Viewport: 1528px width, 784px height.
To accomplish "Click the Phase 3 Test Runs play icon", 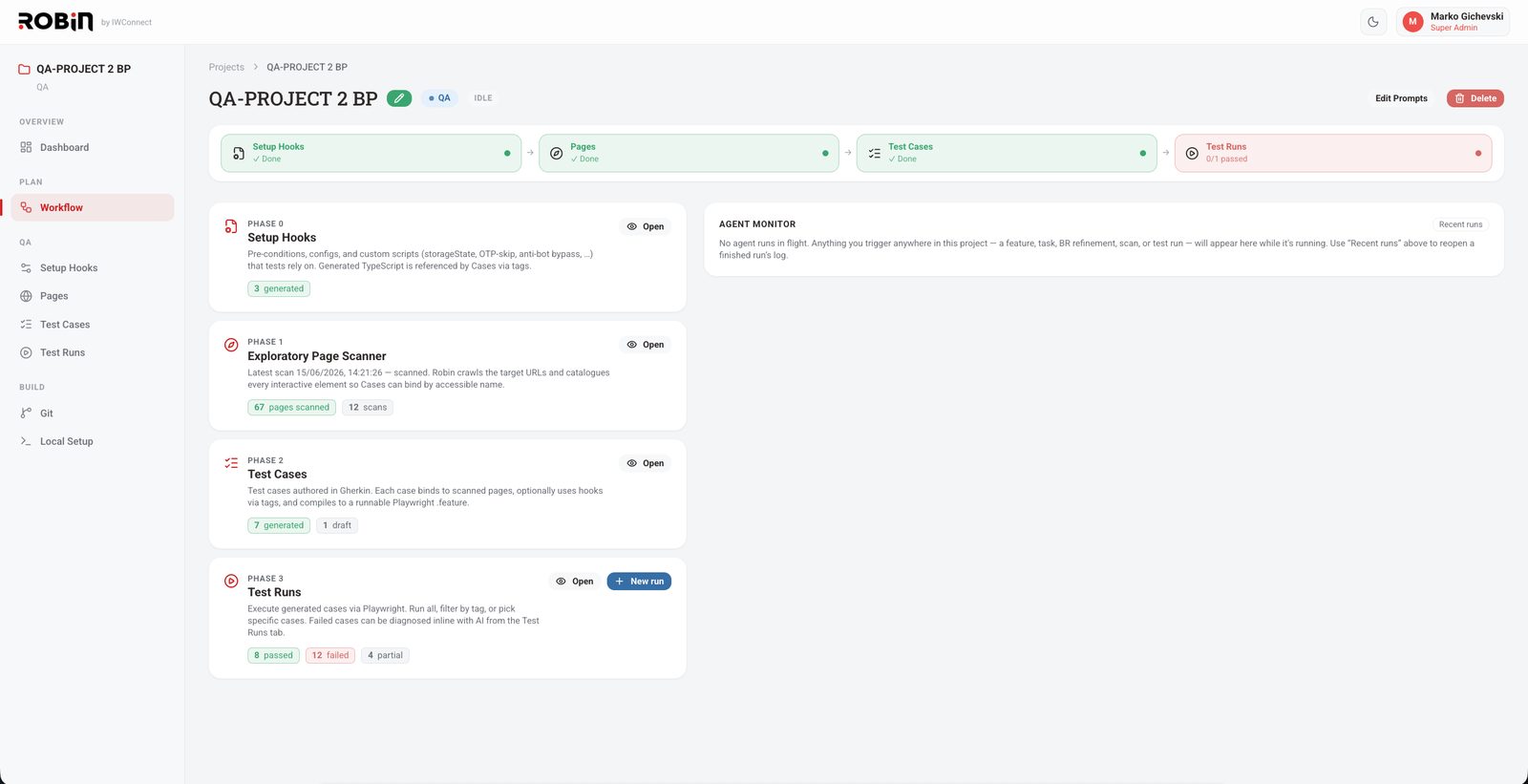I will (231, 581).
